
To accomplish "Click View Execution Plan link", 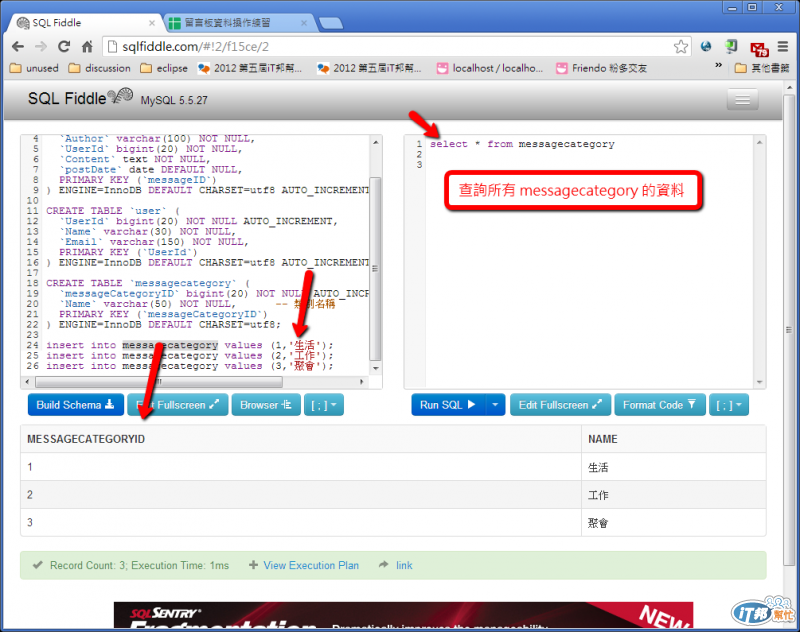I will pyautogui.click(x=311, y=565).
